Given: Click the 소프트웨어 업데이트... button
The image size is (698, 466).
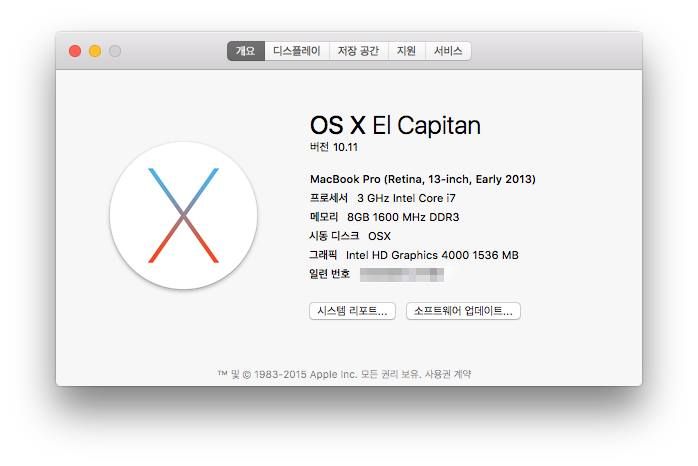Looking at the screenshot, I should click(x=463, y=311).
